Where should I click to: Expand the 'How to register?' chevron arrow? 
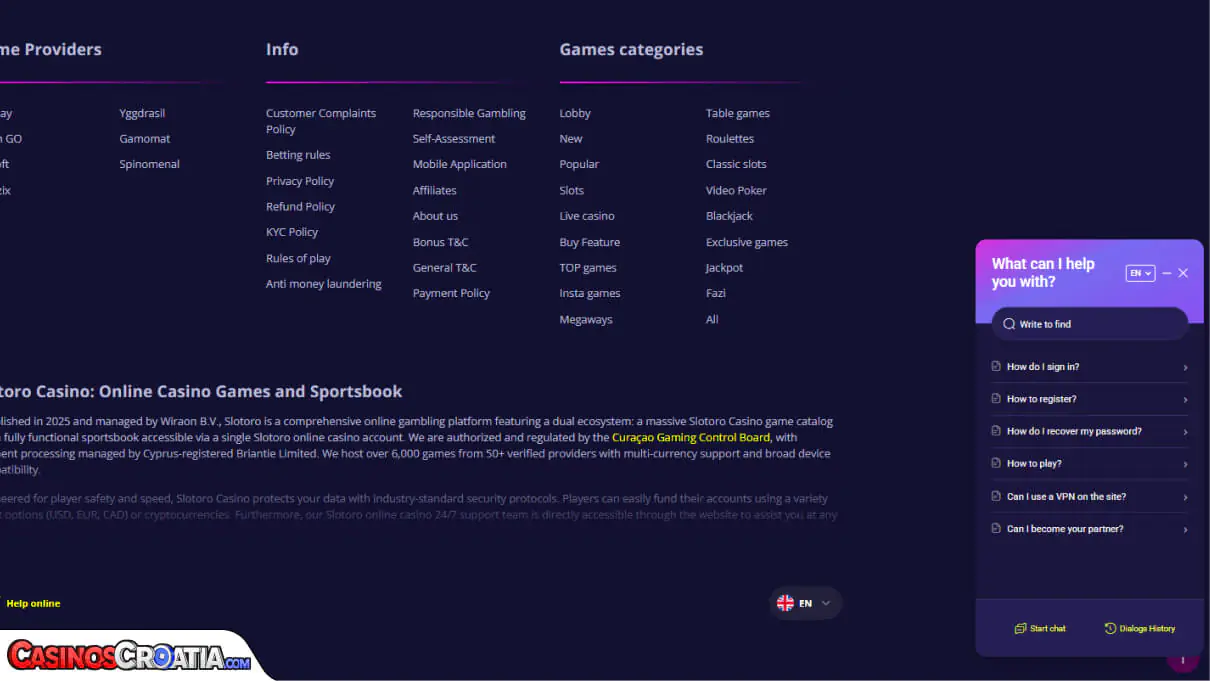pos(1185,400)
